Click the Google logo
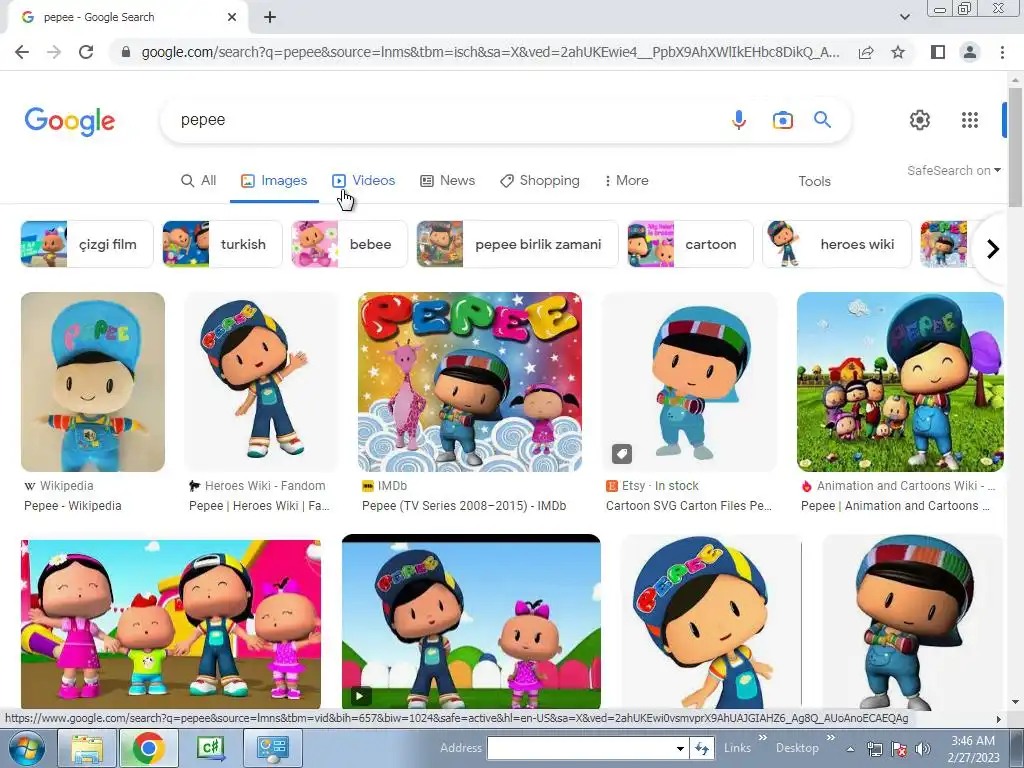The image size is (1024, 768). coord(70,121)
